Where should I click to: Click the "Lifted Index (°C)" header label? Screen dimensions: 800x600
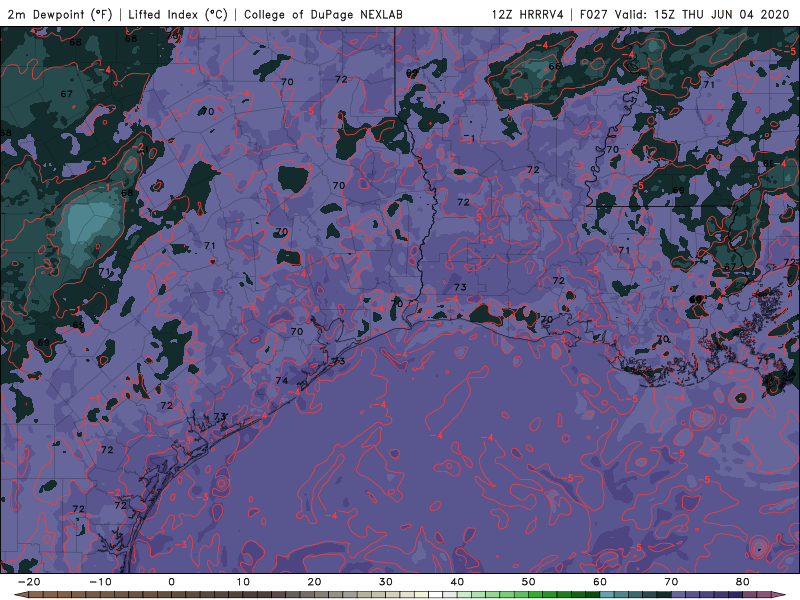(x=178, y=14)
